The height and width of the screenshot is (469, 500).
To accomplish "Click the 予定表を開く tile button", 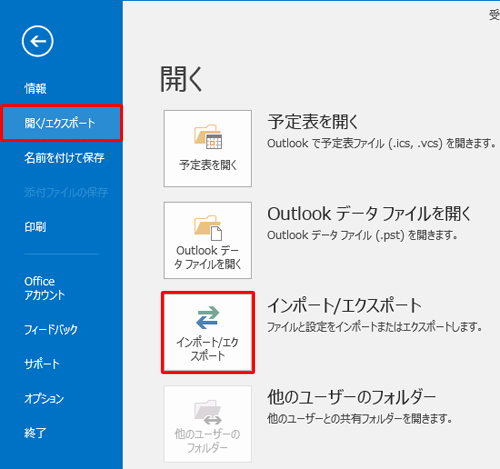I will point(208,149).
